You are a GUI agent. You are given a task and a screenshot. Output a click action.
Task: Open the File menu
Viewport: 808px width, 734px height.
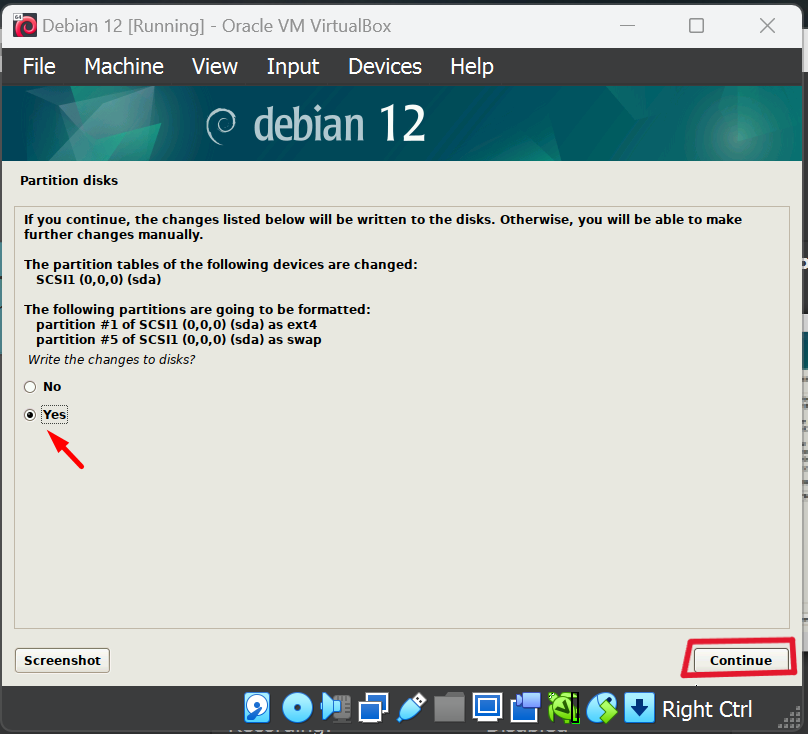click(x=39, y=66)
